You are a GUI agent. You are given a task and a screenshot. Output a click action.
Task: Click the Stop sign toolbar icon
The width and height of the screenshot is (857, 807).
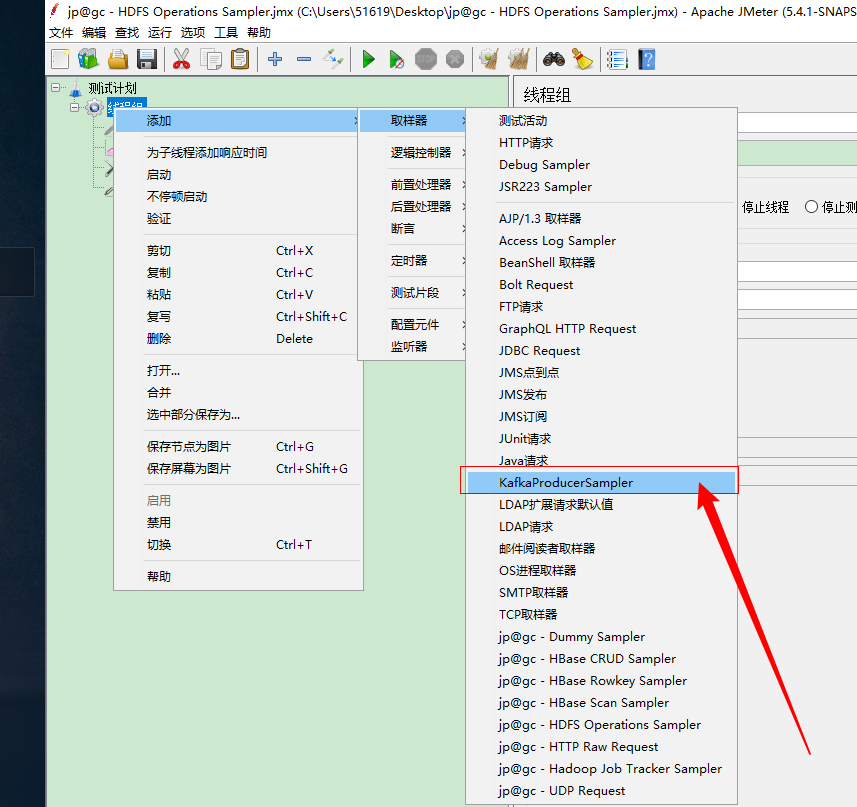click(426, 59)
